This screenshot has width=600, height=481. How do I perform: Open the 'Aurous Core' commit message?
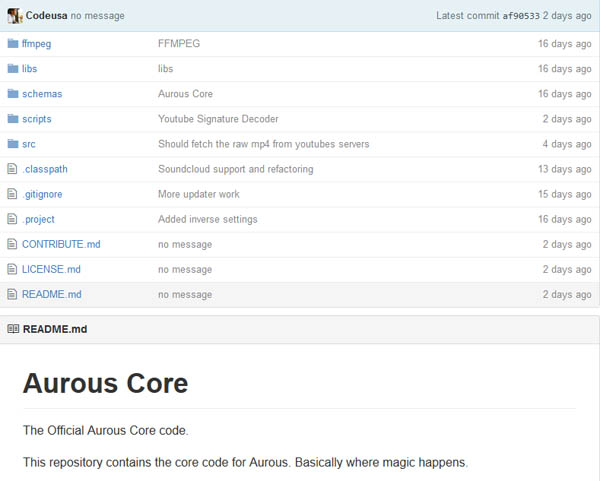pyautogui.click(x=186, y=94)
